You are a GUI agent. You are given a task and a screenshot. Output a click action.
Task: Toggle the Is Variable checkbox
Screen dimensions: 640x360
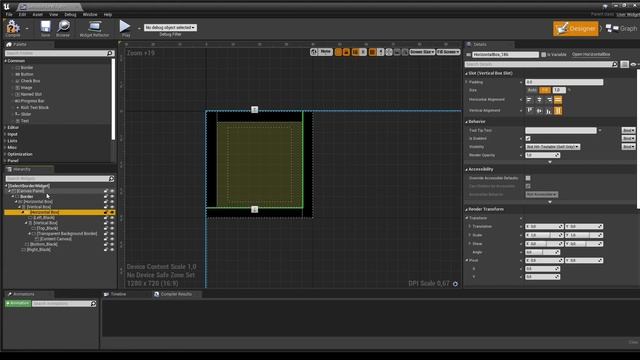[x=543, y=54]
